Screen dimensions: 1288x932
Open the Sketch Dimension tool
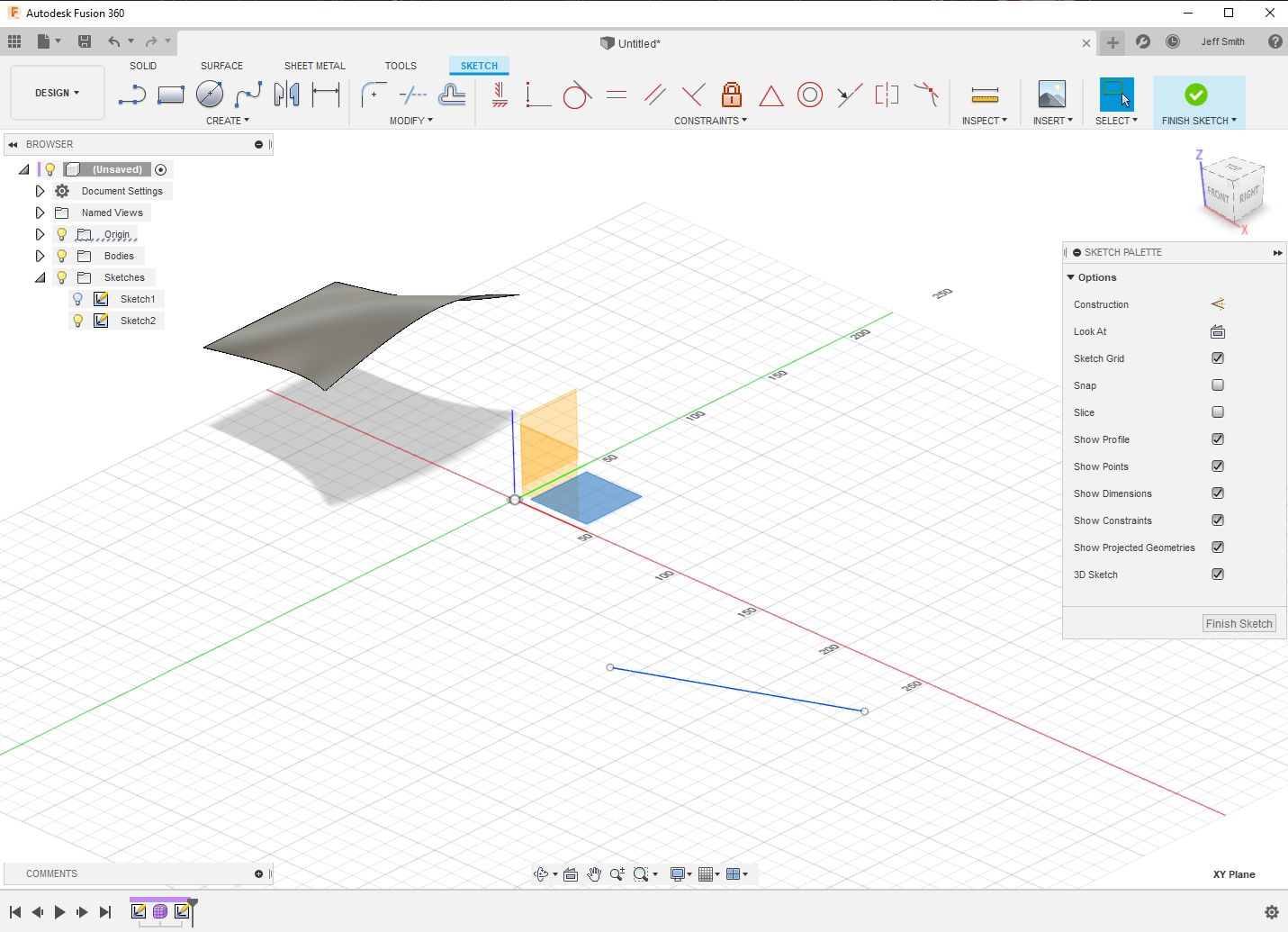click(325, 95)
